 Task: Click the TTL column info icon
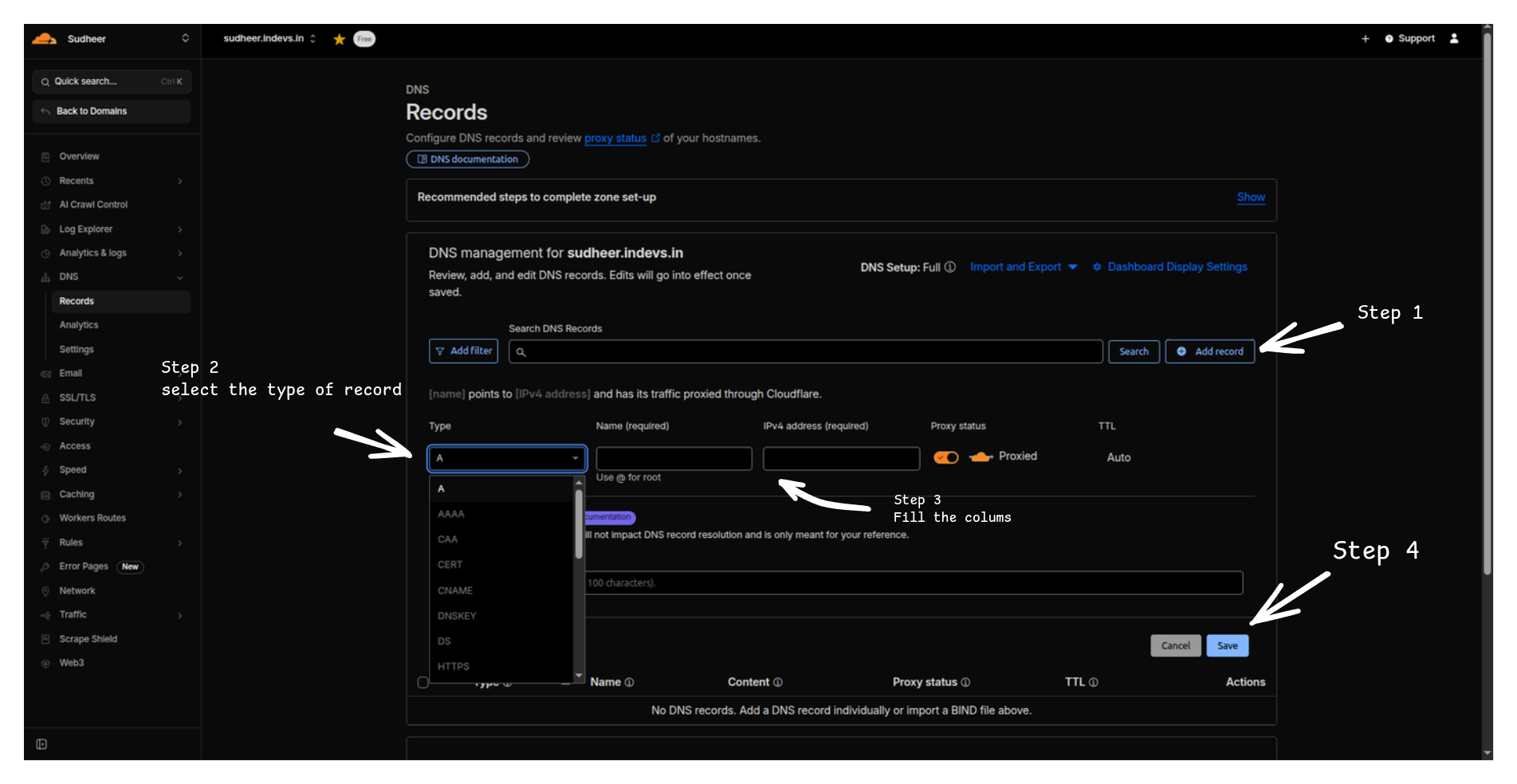click(x=1094, y=682)
